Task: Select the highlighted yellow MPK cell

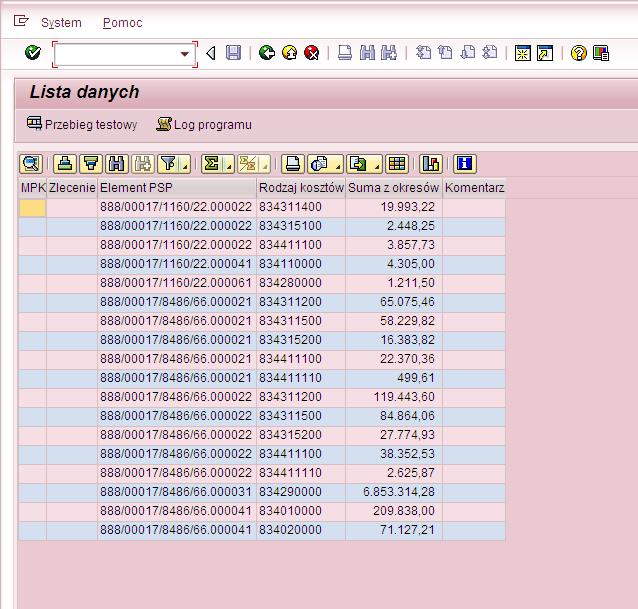Action: 33,207
